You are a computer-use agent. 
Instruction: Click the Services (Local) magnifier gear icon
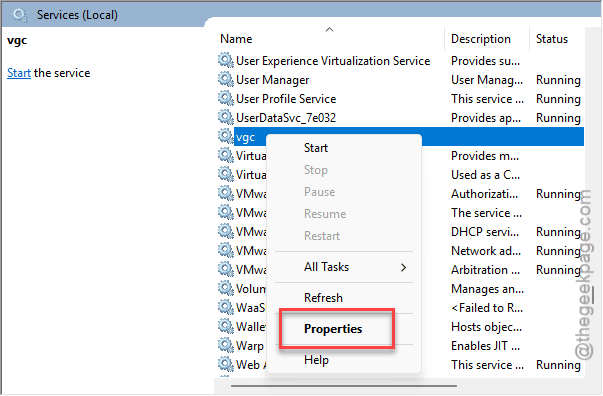pyautogui.click(x=20, y=15)
